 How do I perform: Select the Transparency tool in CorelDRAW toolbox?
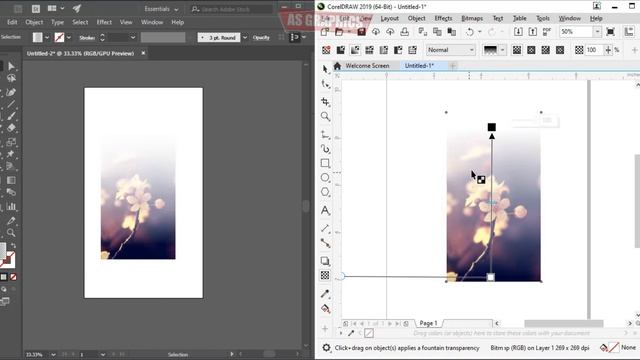coord(325,276)
